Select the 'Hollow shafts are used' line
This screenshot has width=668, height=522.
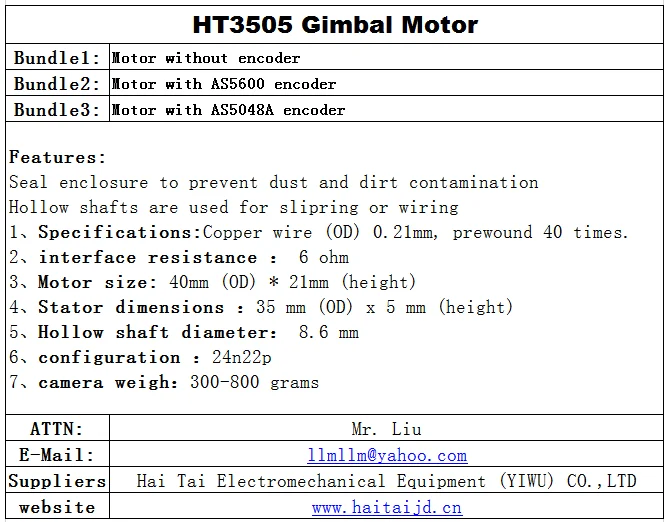pyautogui.click(x=233, y=207)
